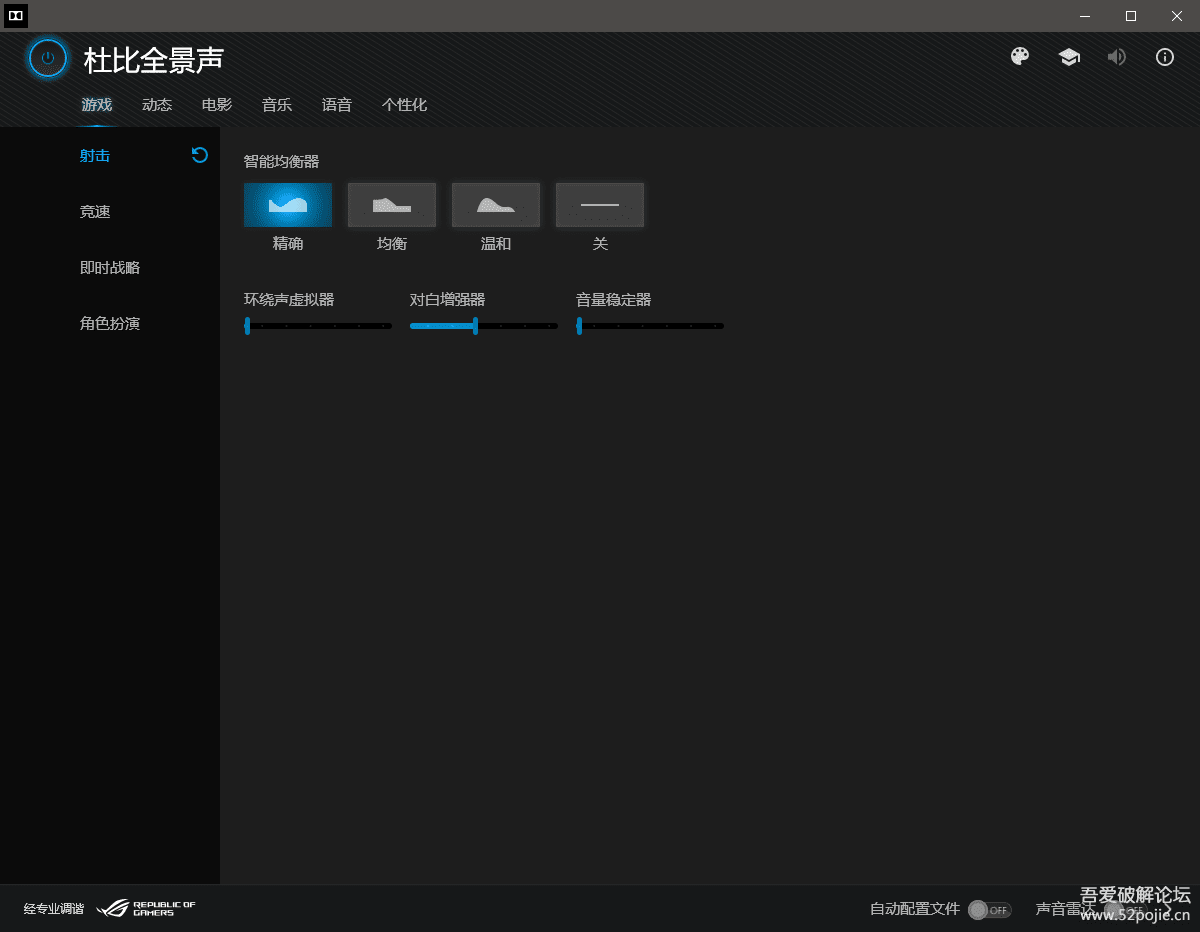Image resolution: width=1200 pixels, height=932 pixels.
Task: Click the Dolby power button icon
Action: click(x=48, y=58)
